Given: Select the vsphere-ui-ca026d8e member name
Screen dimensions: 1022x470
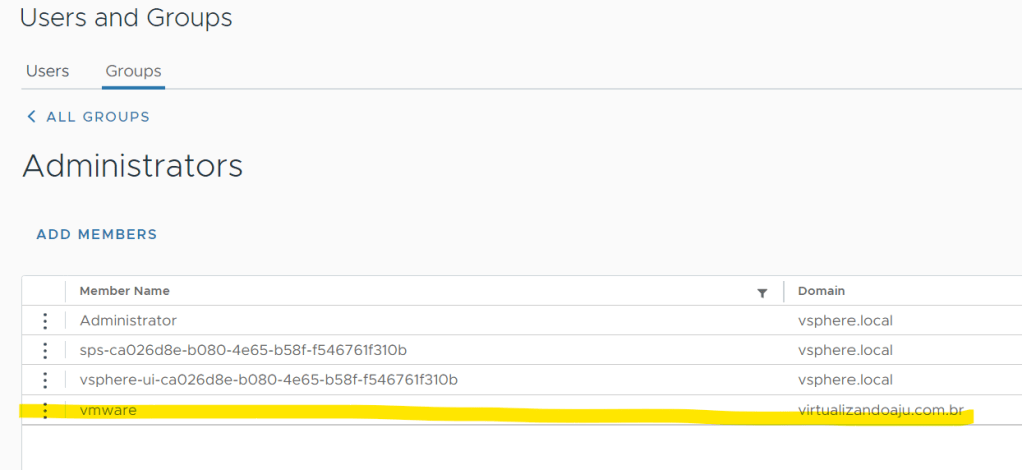Looking at the screenshot, I should coord(268,380).
